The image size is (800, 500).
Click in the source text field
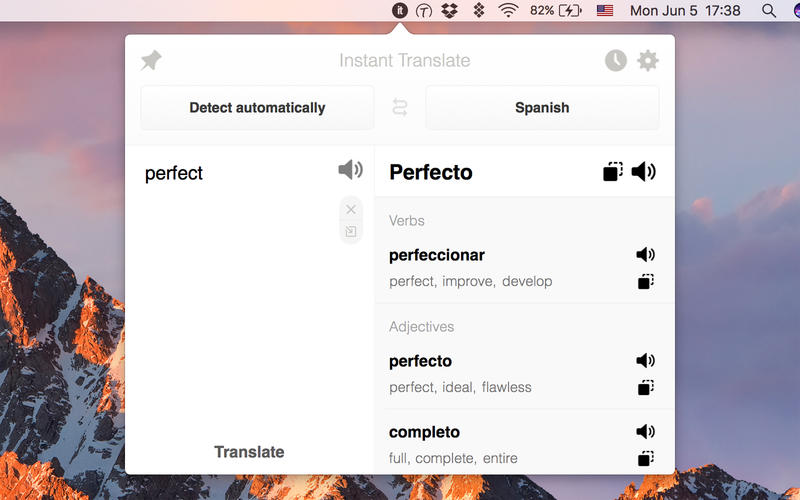pos(240,300)
